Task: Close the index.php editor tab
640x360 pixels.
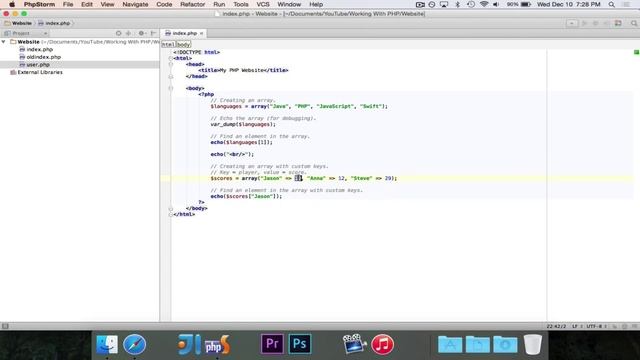Action: point(201,33)
